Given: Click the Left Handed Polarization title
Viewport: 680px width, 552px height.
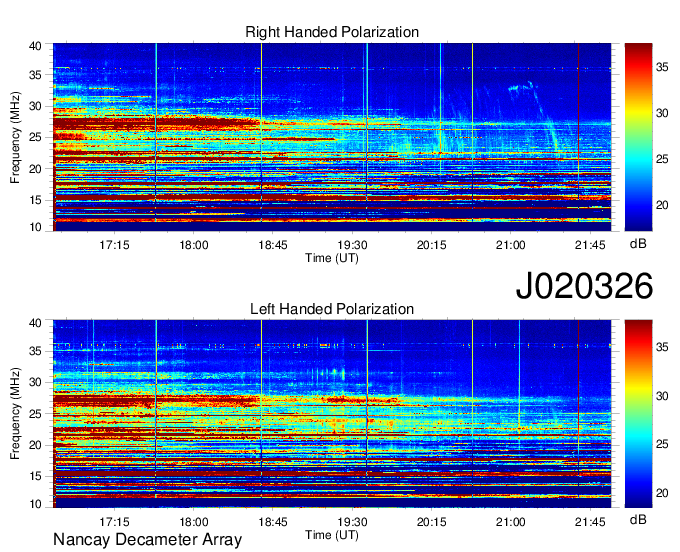Looking at the screenshot, I should pyautogui.click(x=332, y=309).
